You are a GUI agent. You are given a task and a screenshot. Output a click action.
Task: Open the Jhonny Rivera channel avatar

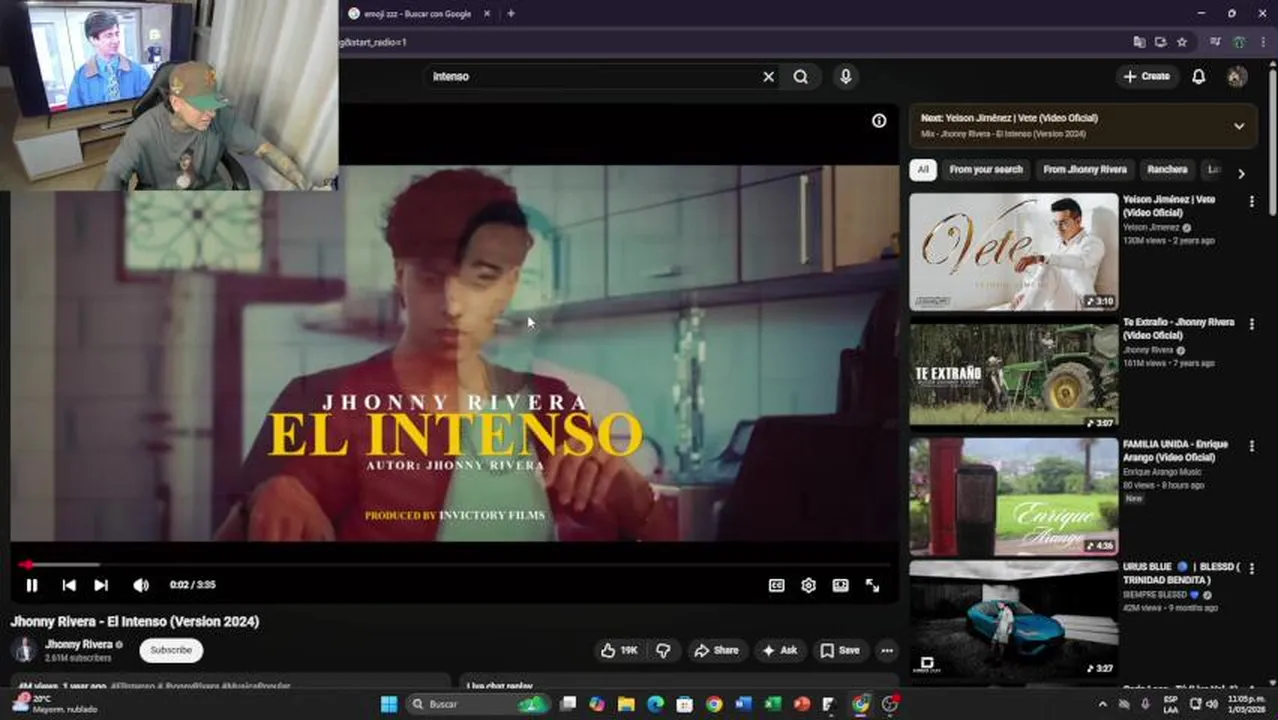click(24, 650)
